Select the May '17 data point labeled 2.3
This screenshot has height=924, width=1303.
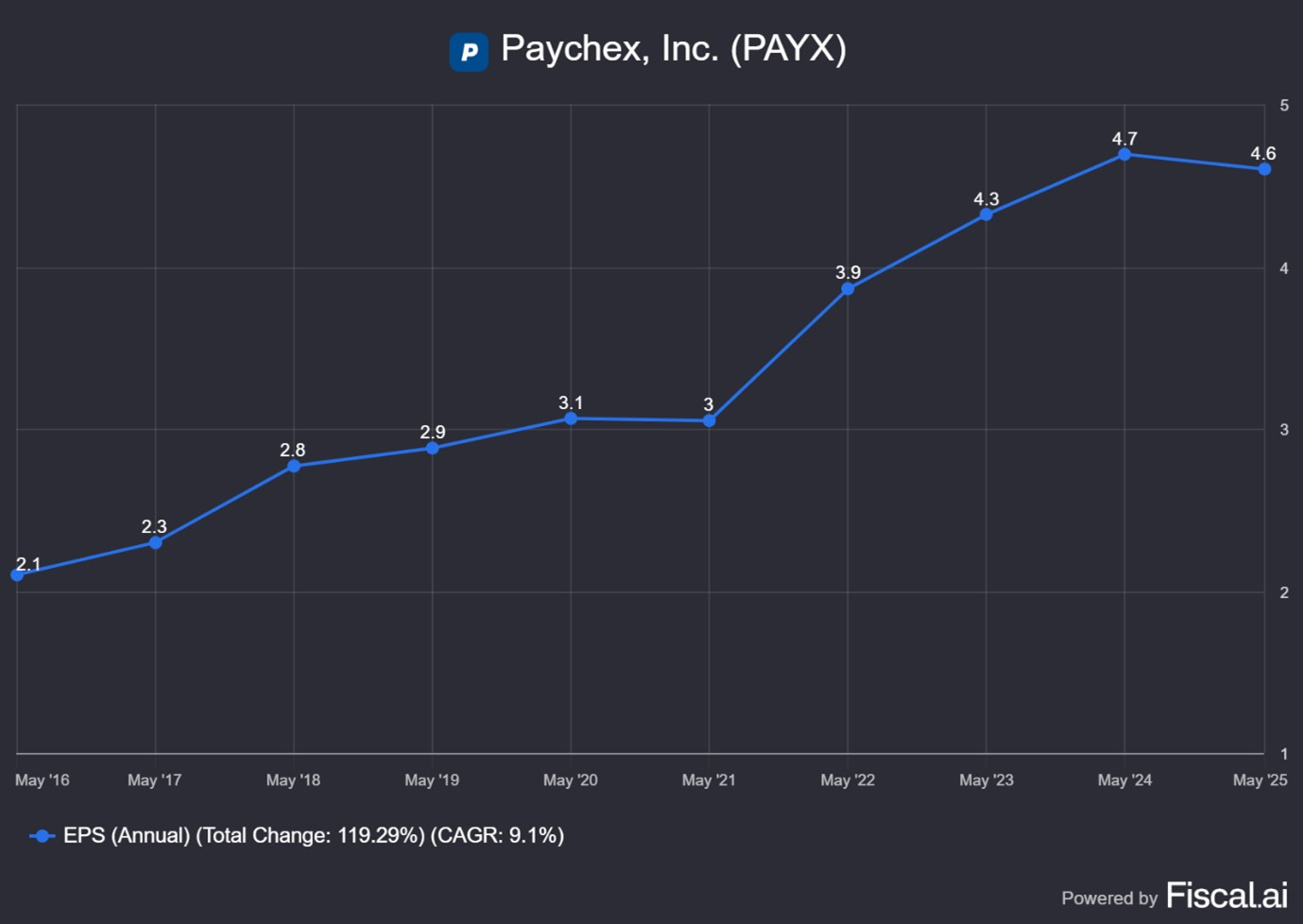coord(156,542)
